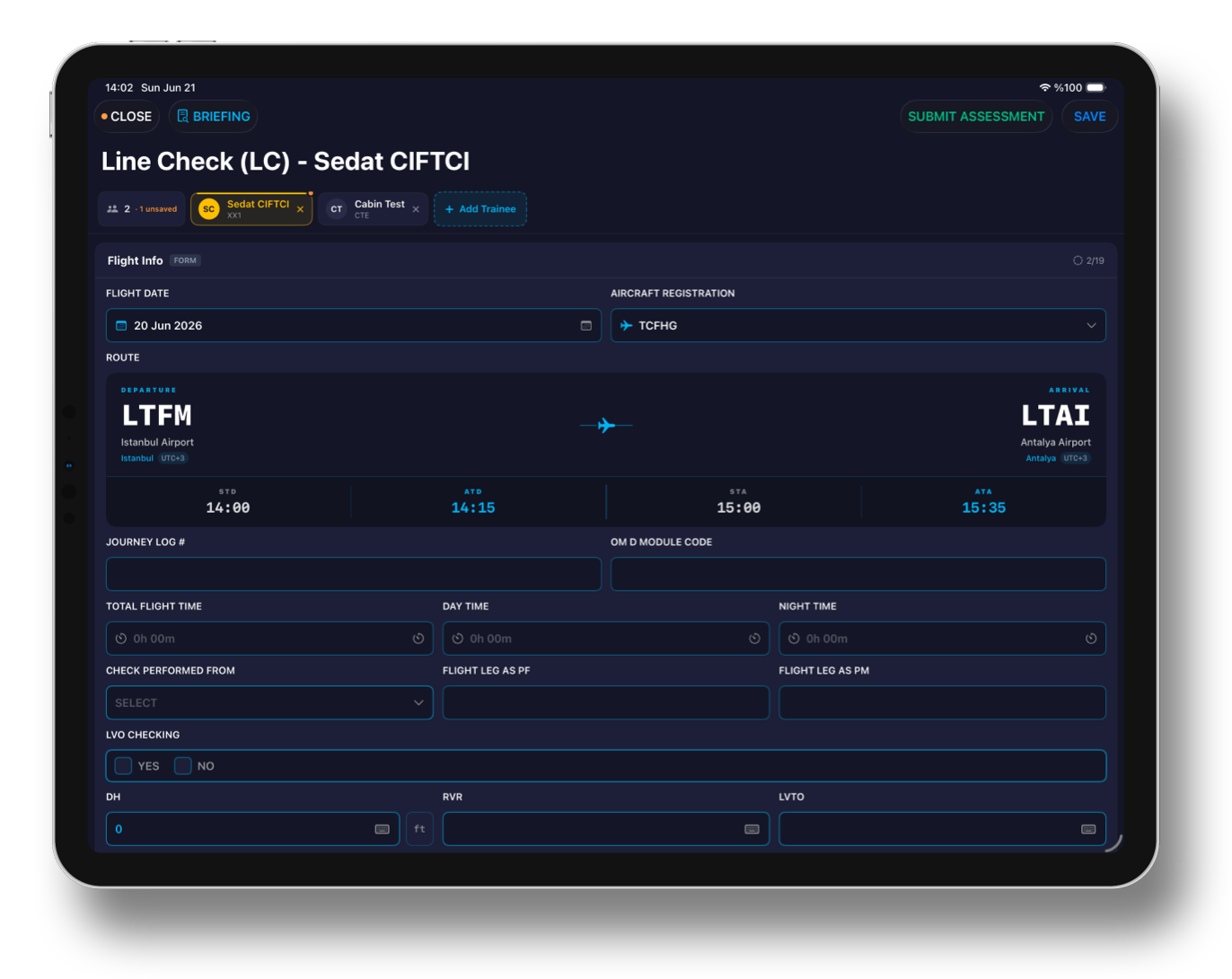Focus the OM D Module Code field

point(858,574)
